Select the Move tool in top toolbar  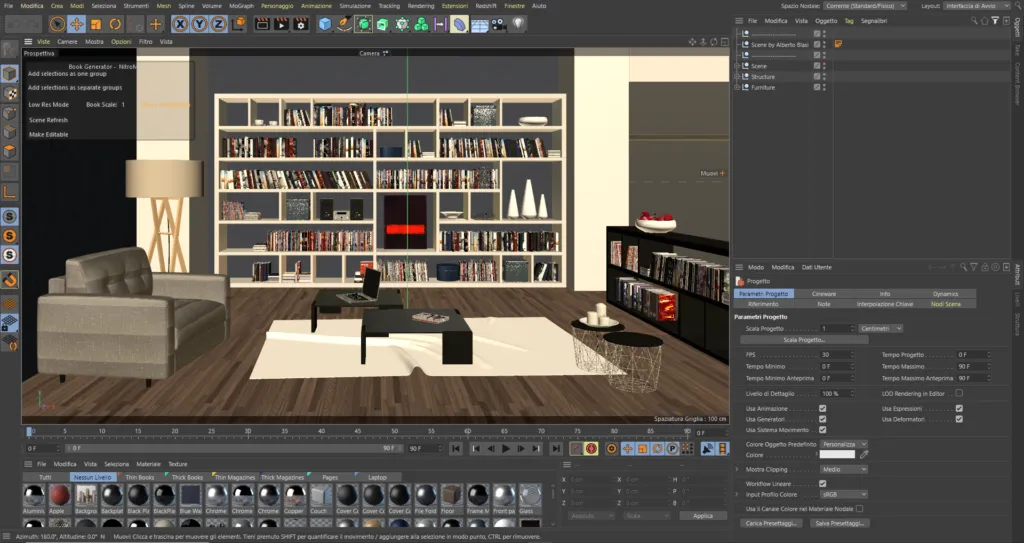click(x=76, y=25)
